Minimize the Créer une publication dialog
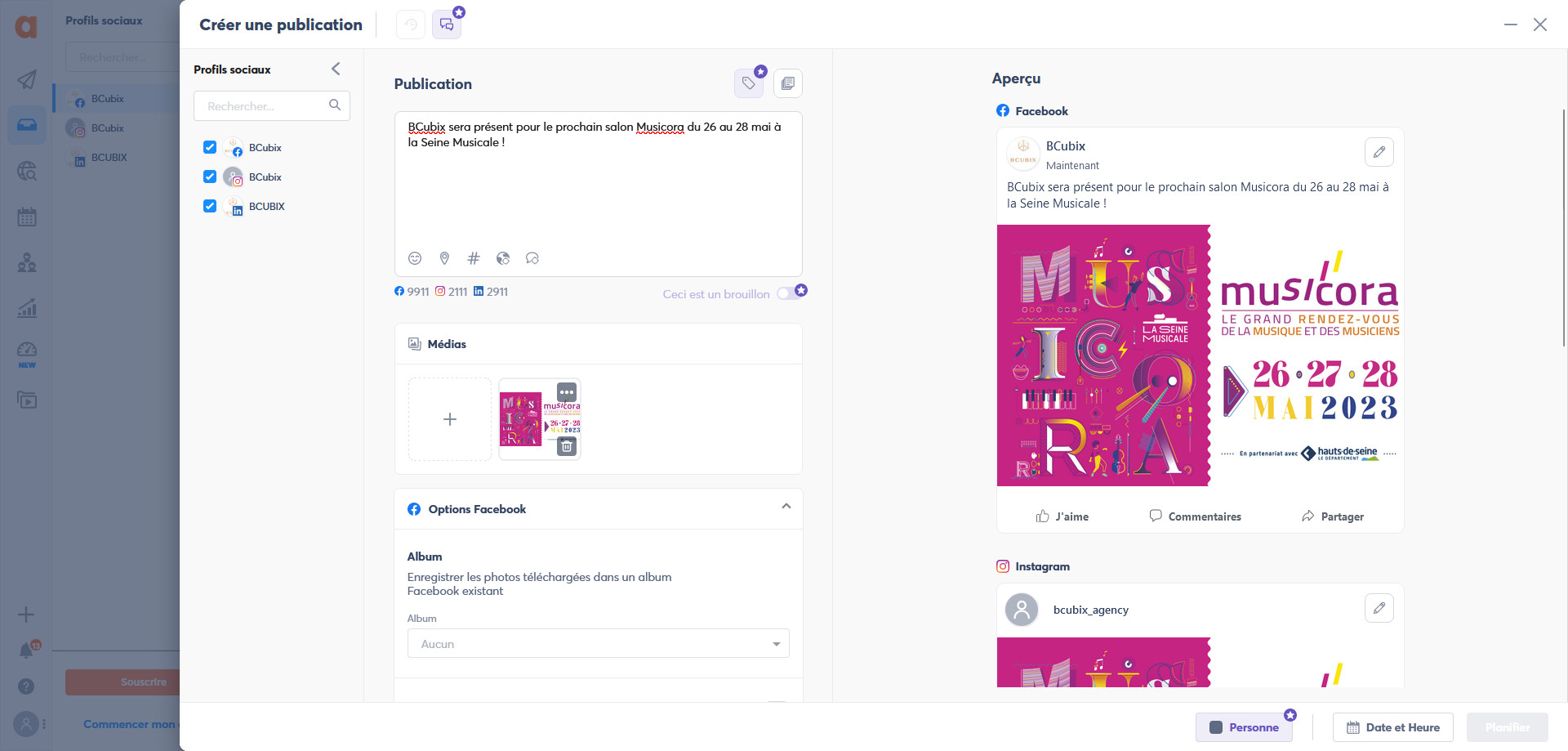Screen dimensions: 1568x751 [x=1511, y=25]
